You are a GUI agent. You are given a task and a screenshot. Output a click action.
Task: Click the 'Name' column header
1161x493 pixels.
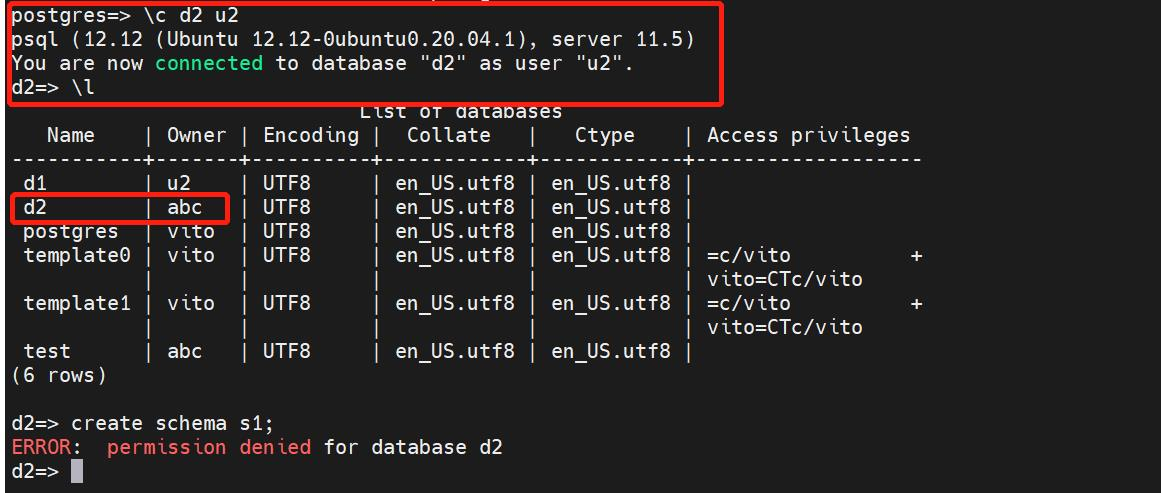pyautogui.click(x=71, y=135)
